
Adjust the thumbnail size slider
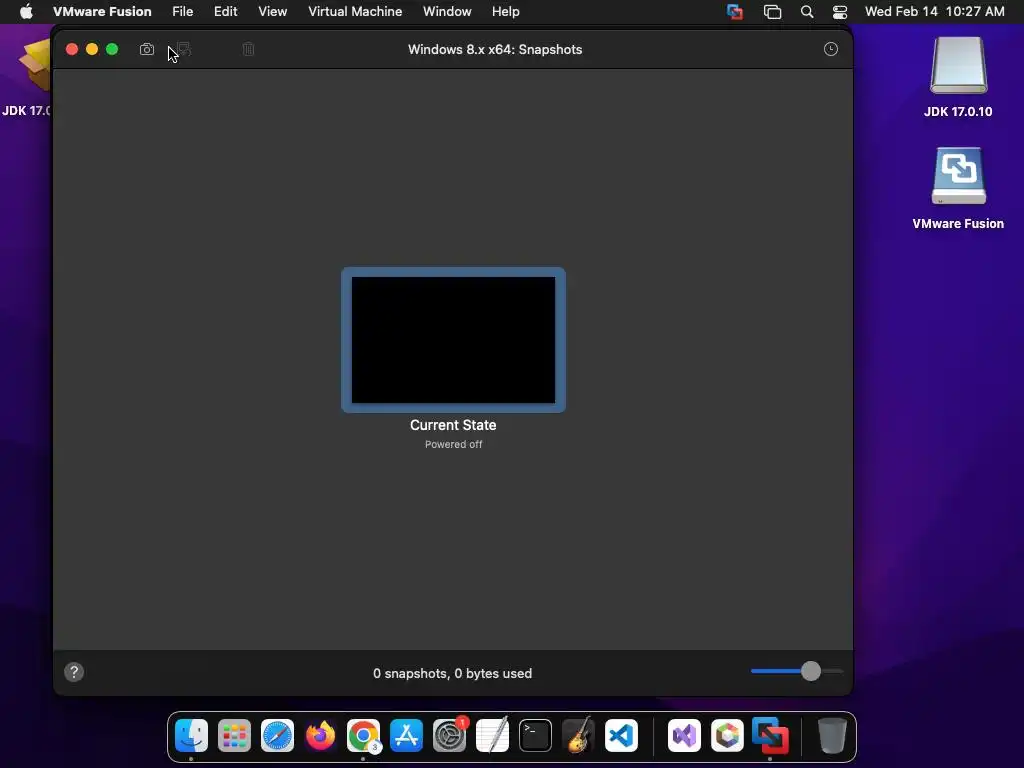coord(810,671)
